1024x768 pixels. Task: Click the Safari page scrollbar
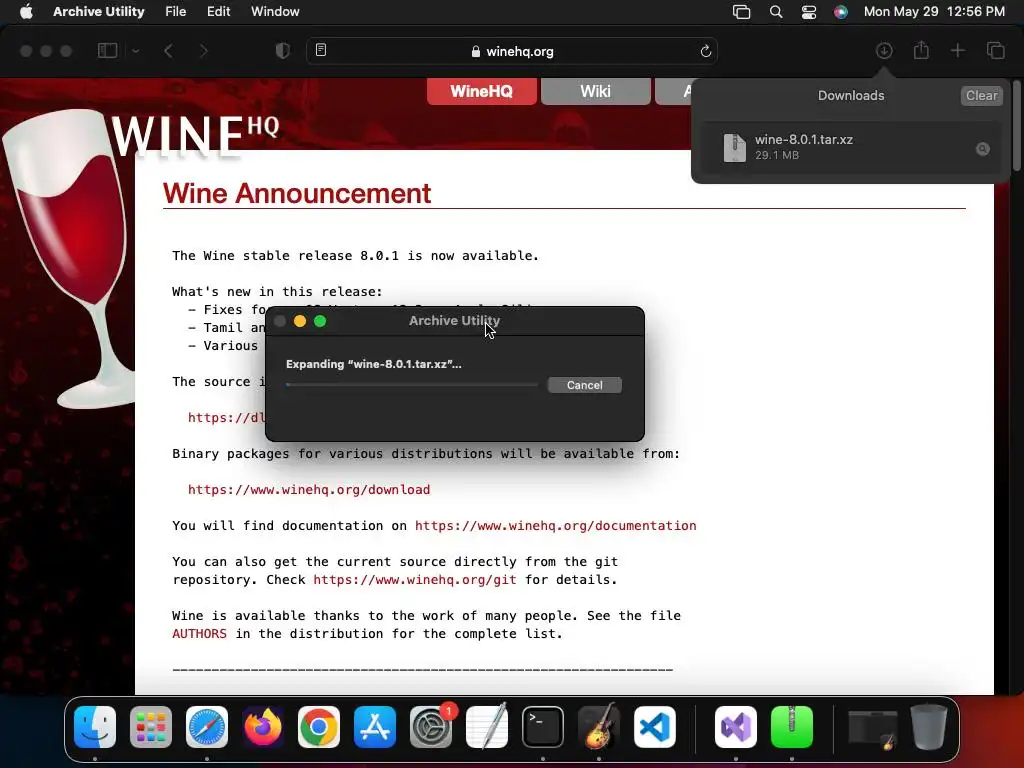pos(1018,126)
